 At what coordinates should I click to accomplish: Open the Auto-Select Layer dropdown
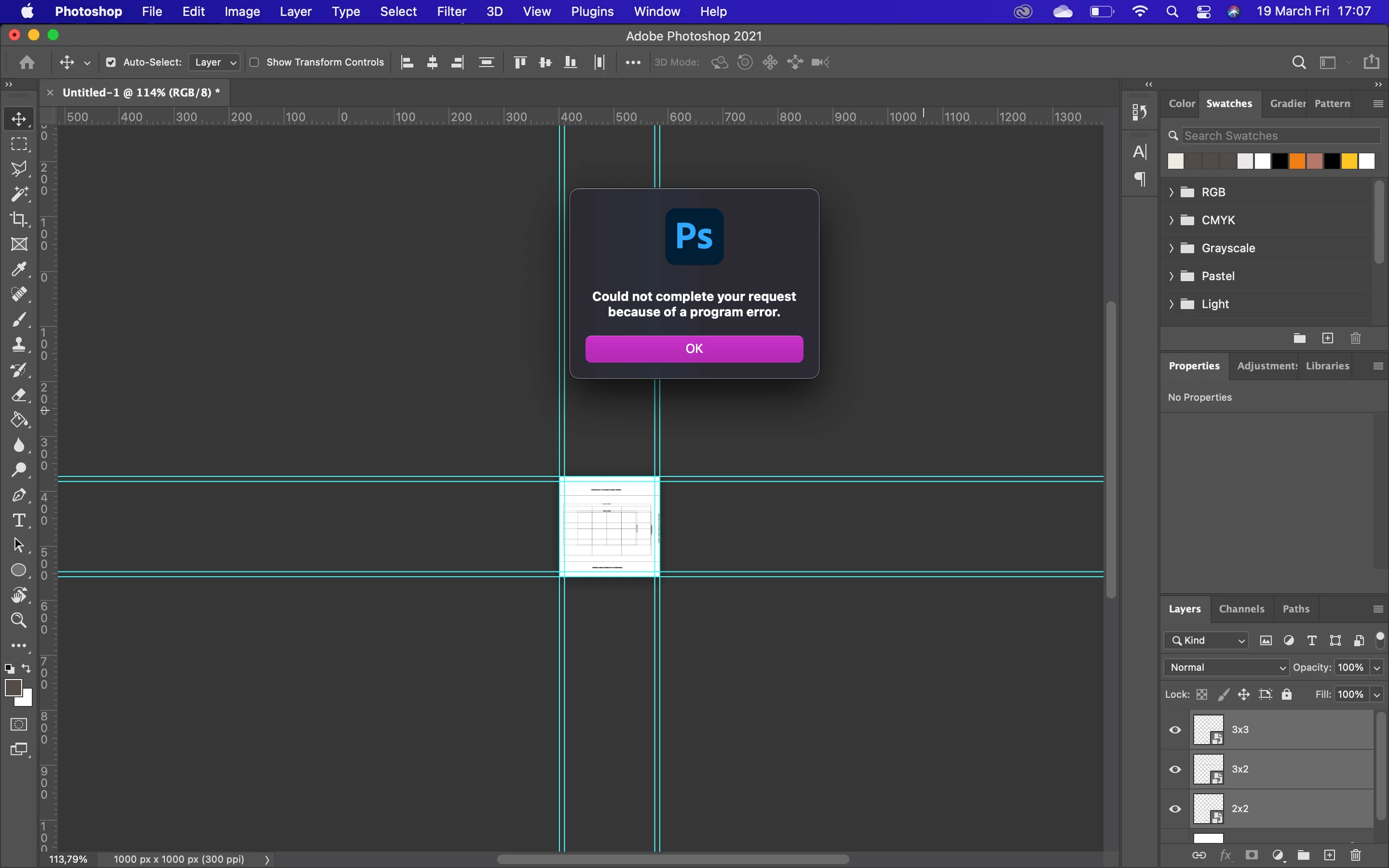(215, 62)
